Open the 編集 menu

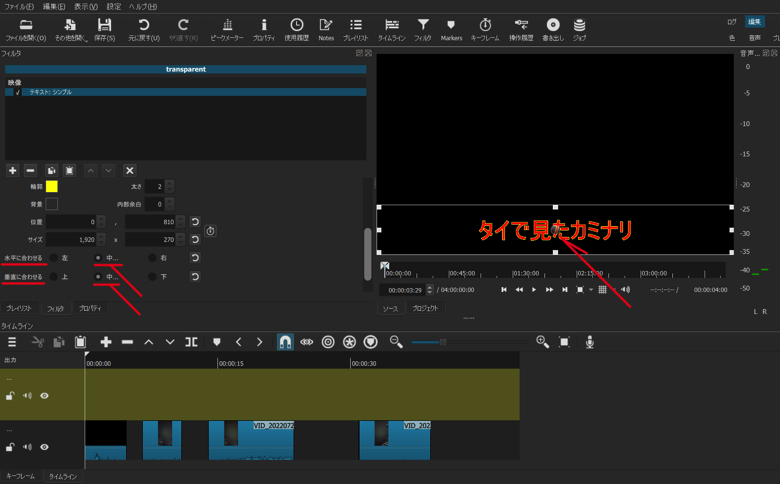(54, 6)
